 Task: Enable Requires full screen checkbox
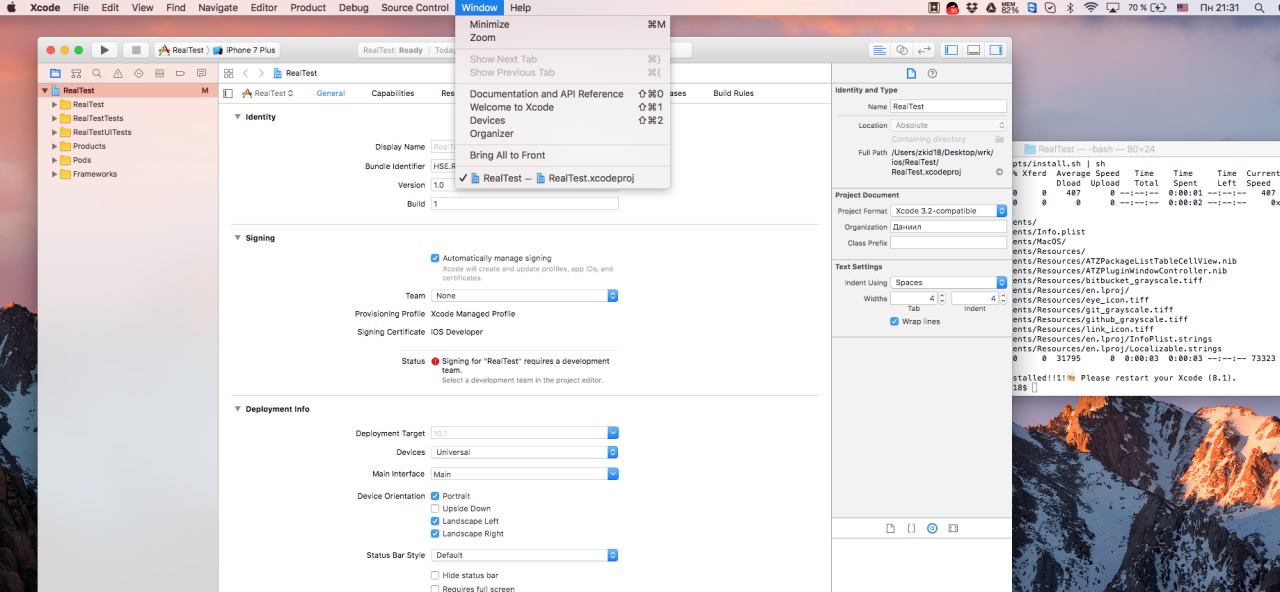click(x=435, y=589)
